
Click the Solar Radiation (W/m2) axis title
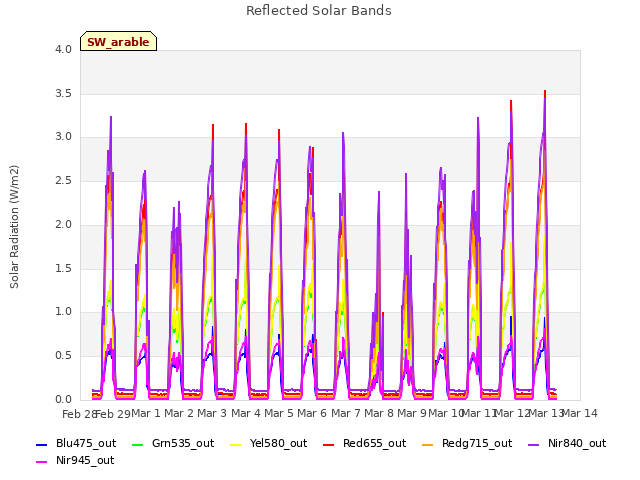[14, 227]
